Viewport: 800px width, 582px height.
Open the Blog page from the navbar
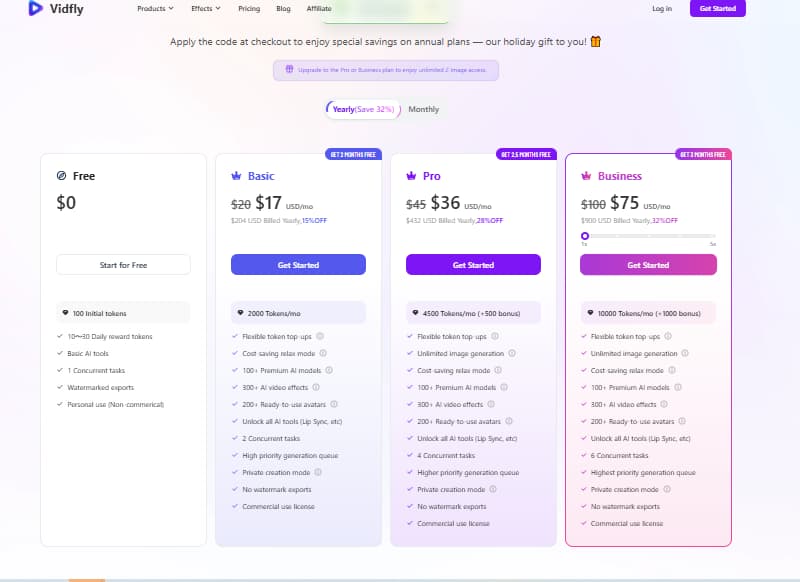283,9
